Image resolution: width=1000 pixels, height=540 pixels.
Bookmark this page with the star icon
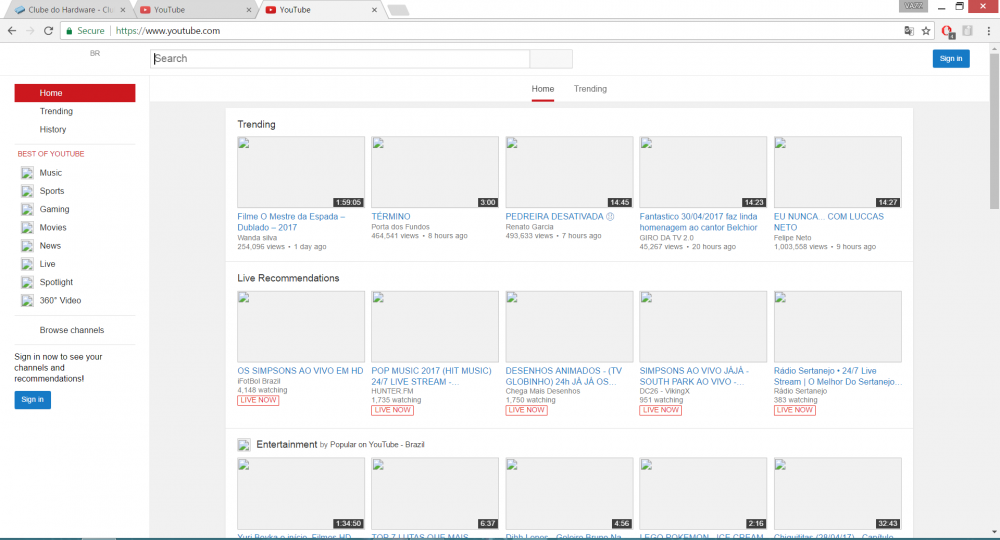926,31
